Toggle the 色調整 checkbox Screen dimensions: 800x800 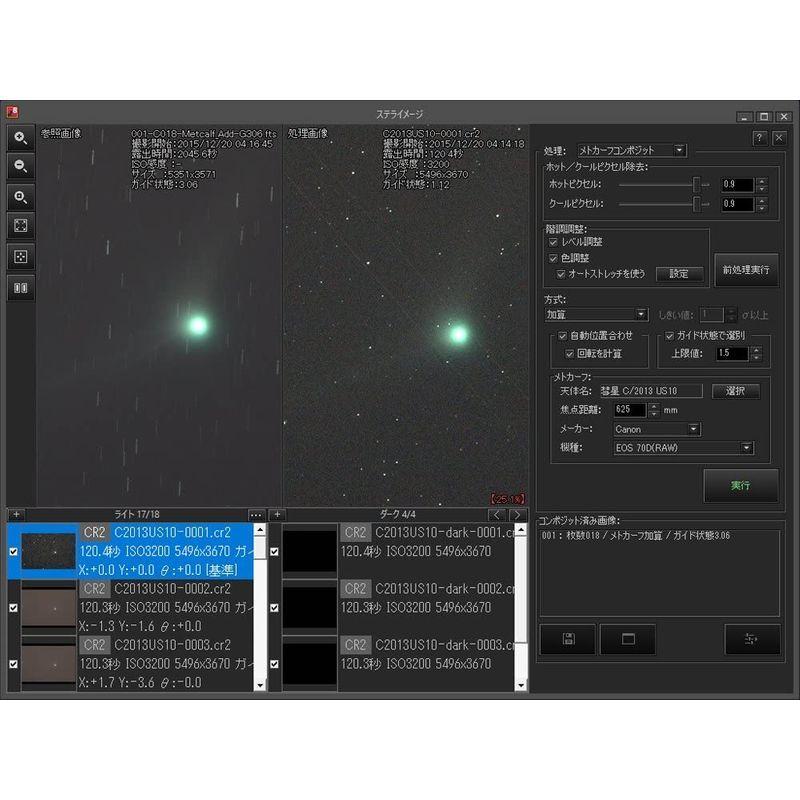pyautogui.click(x=553, y=258)
